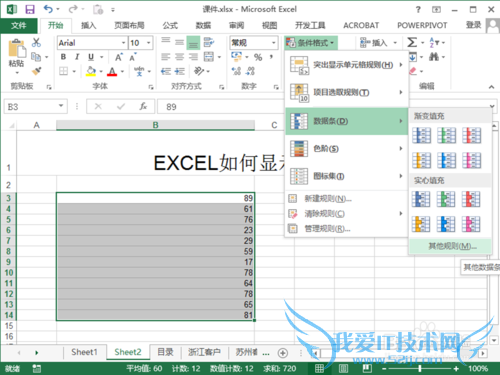Click the percent style icon
The width and height of the screenshot is (500, 375).
click(258, 57)
